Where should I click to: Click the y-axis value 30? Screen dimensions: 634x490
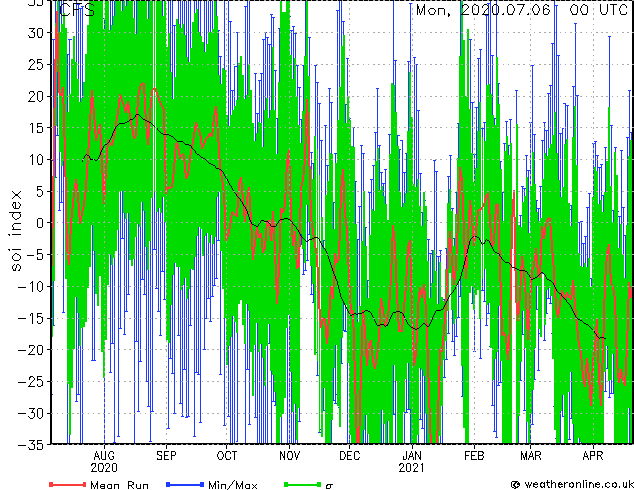coord(35,33)
